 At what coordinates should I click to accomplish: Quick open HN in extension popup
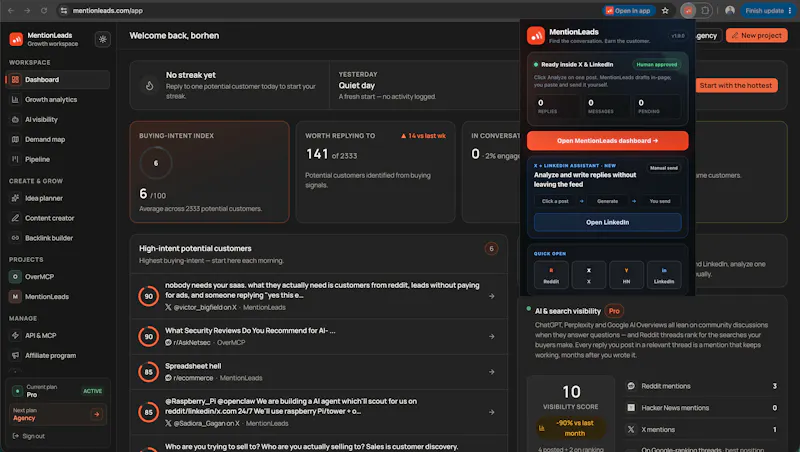click(626, 275)
